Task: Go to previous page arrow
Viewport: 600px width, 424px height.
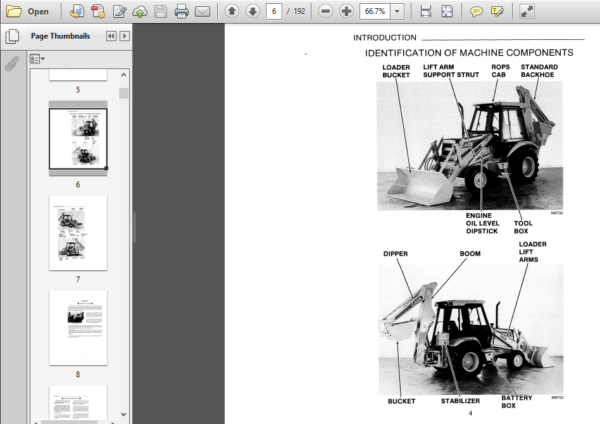Action: click(232, 11)
